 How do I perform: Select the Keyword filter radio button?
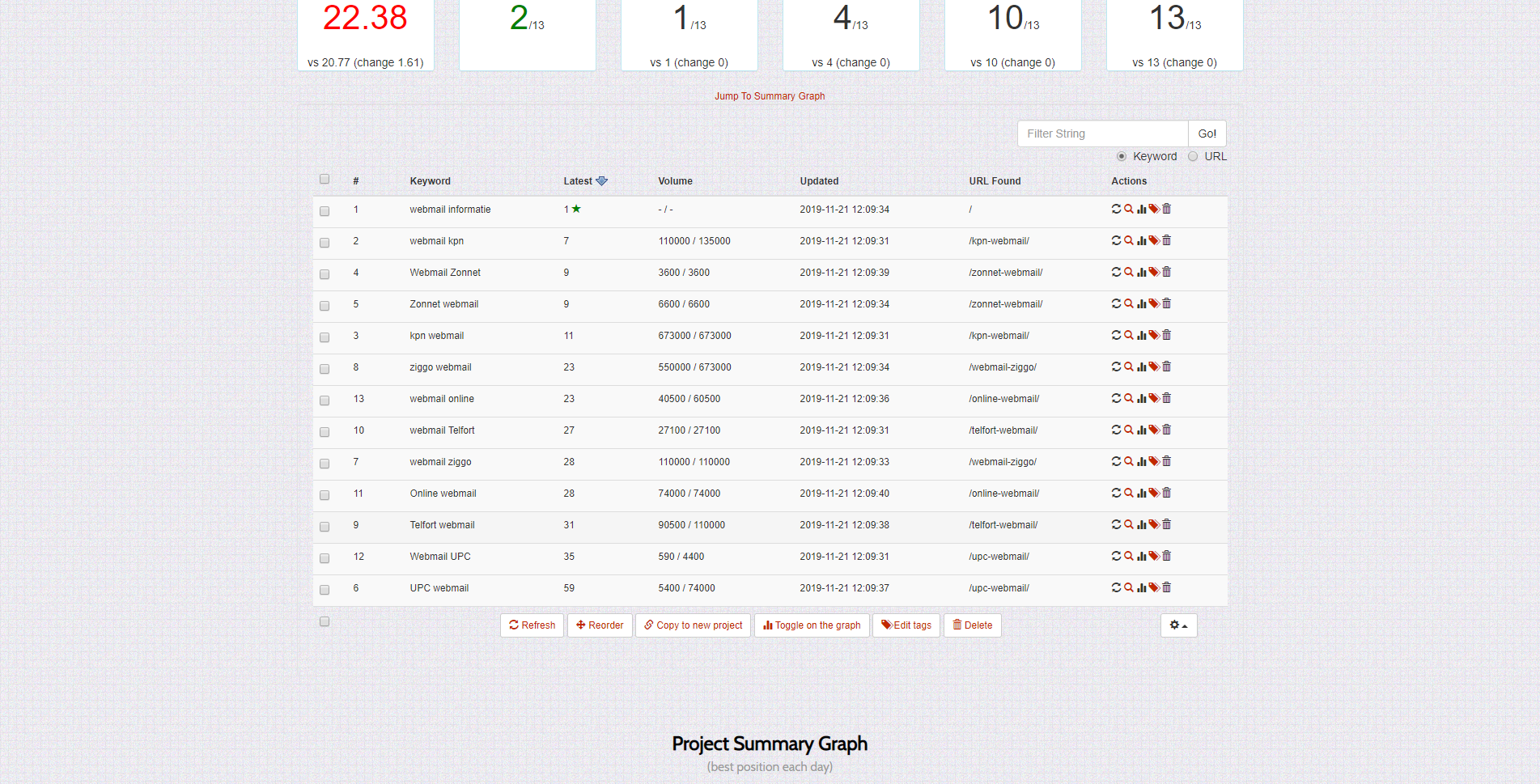coord(1122,156)
